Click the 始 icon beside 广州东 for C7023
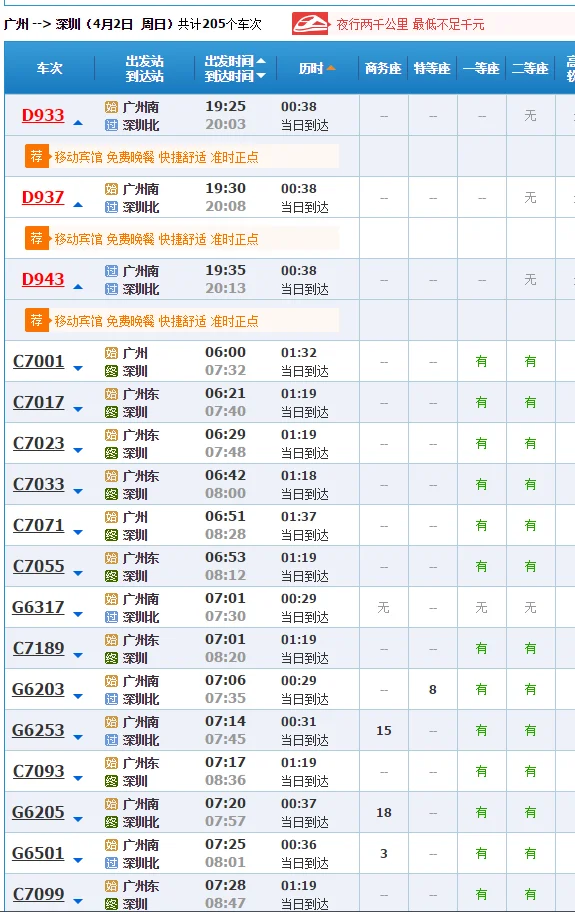The width and height of the screenshot is (575, 912). point(112,435)
